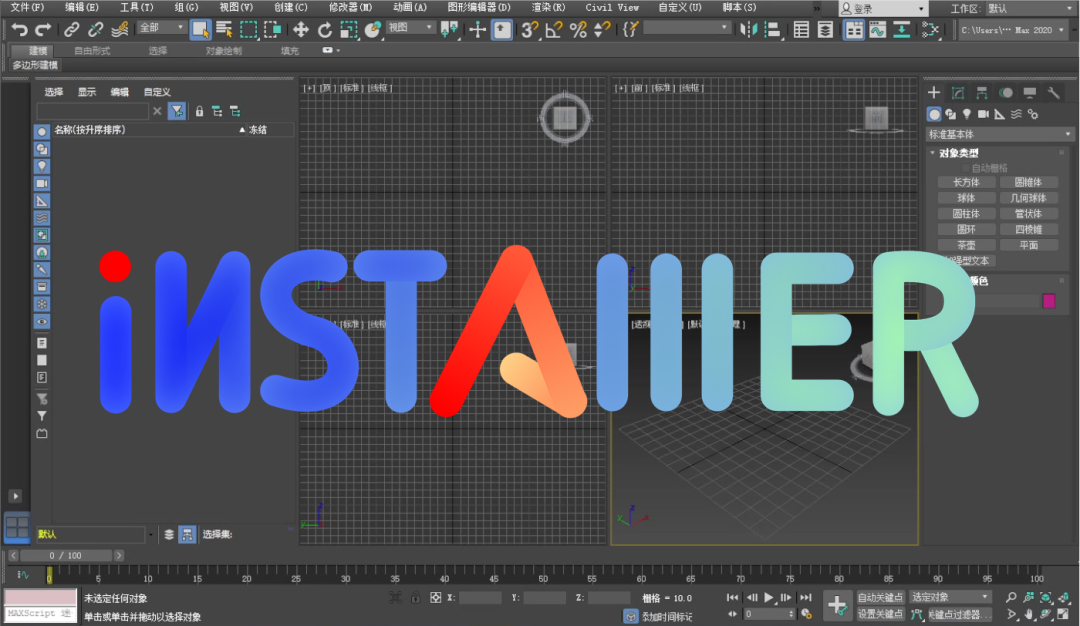Click the 自动关键点 auto key button
This screenshot has width=1080, height=626.
(880, 597)
